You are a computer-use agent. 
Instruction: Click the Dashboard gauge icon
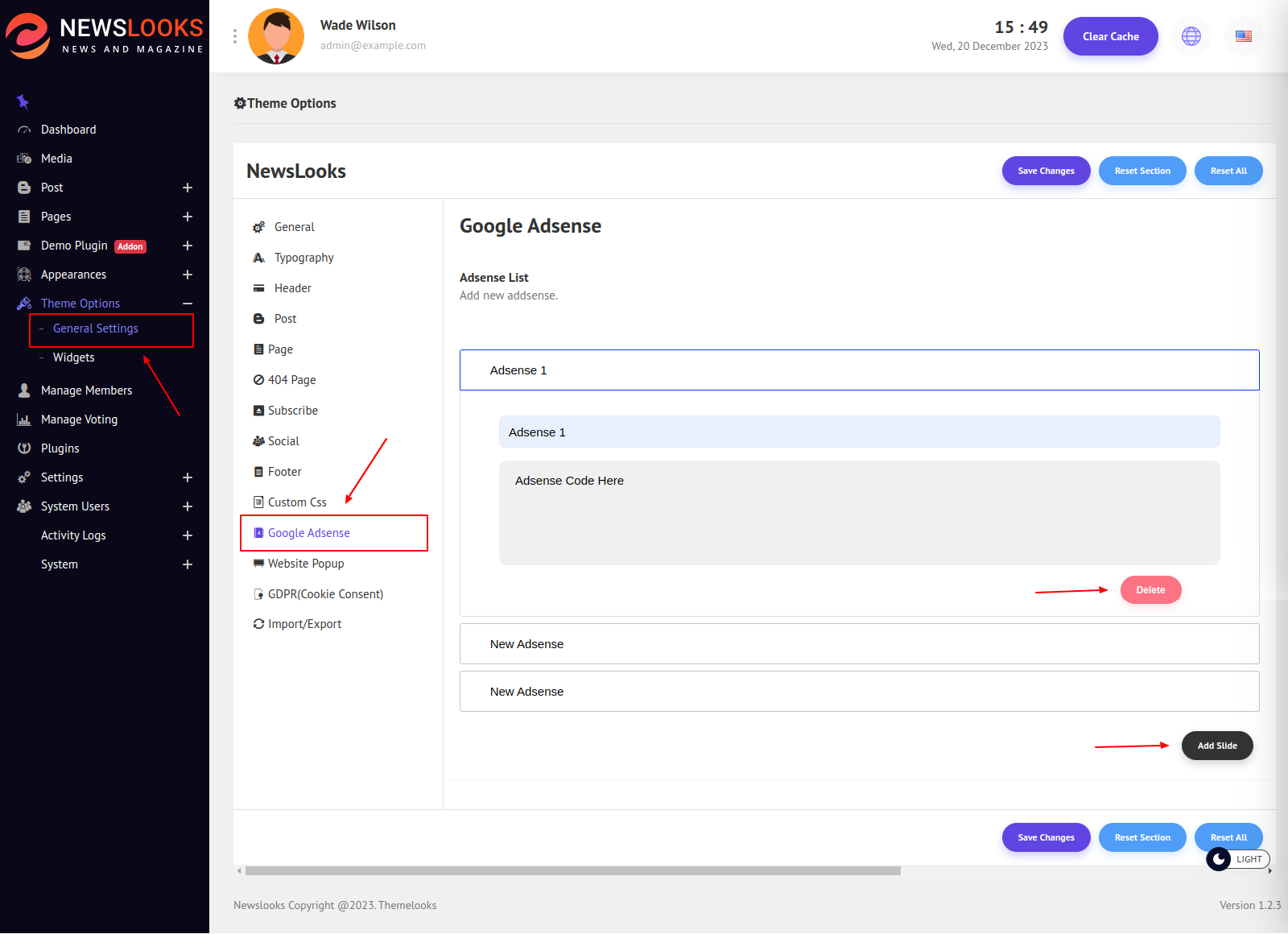tap(24, 130)
